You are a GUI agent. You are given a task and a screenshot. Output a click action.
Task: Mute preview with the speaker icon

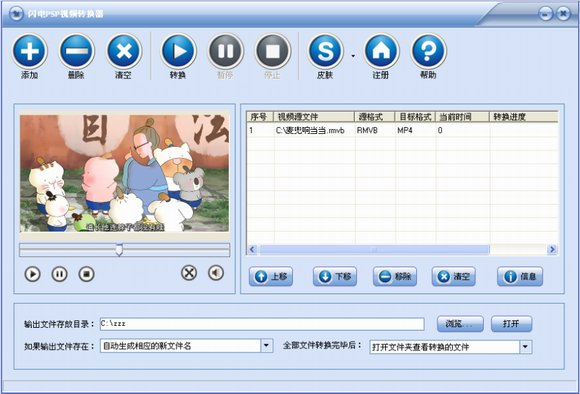click(x=216, y=273)
